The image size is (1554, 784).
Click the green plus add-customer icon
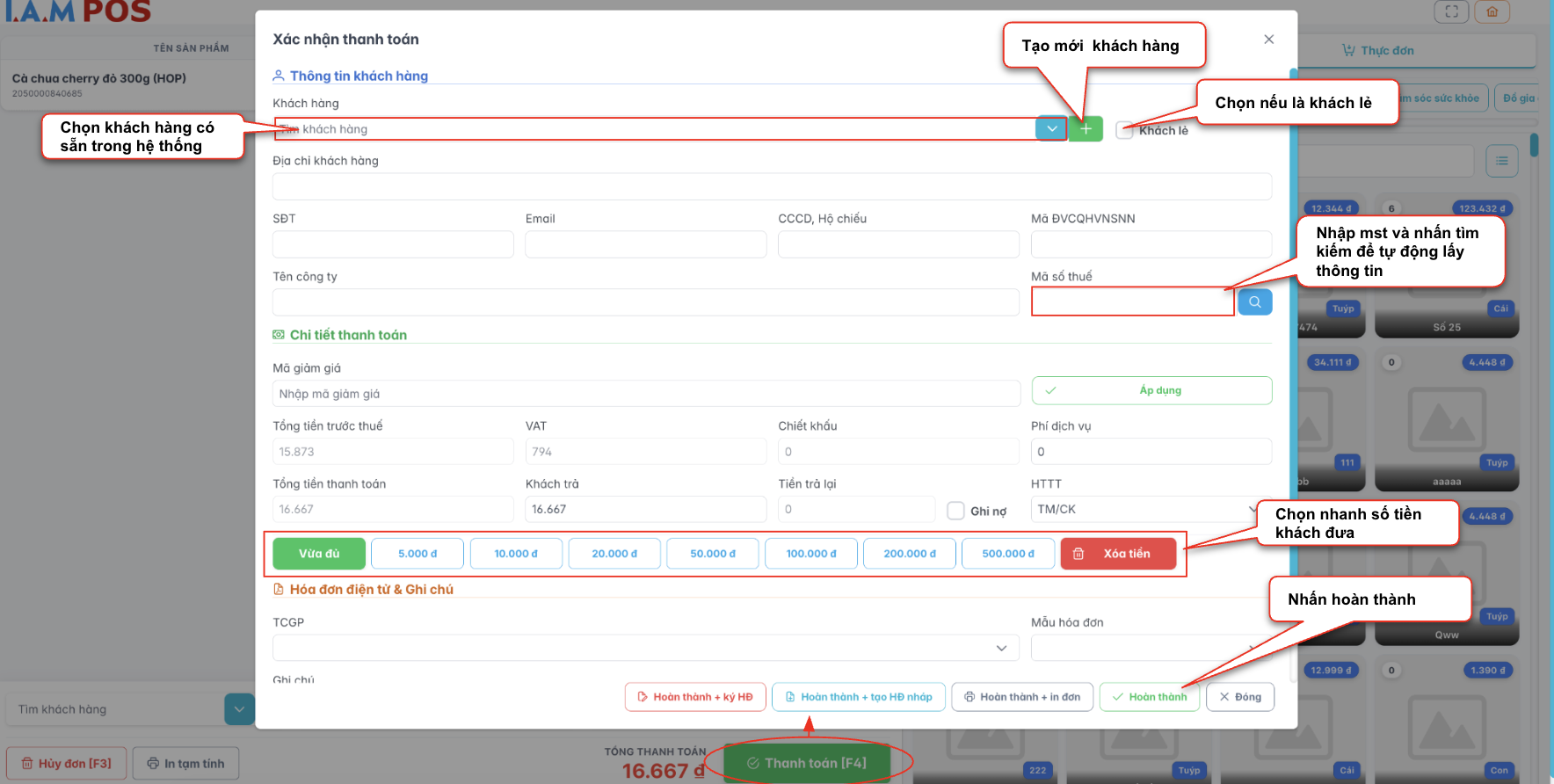click(x=1086, y=129)
